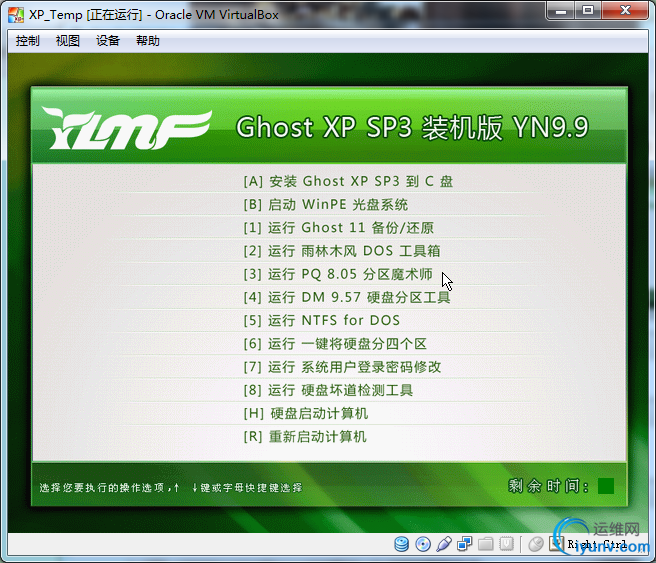
Task: Close the XP_Temp VirtualBox window
Action: click(625, 10)
